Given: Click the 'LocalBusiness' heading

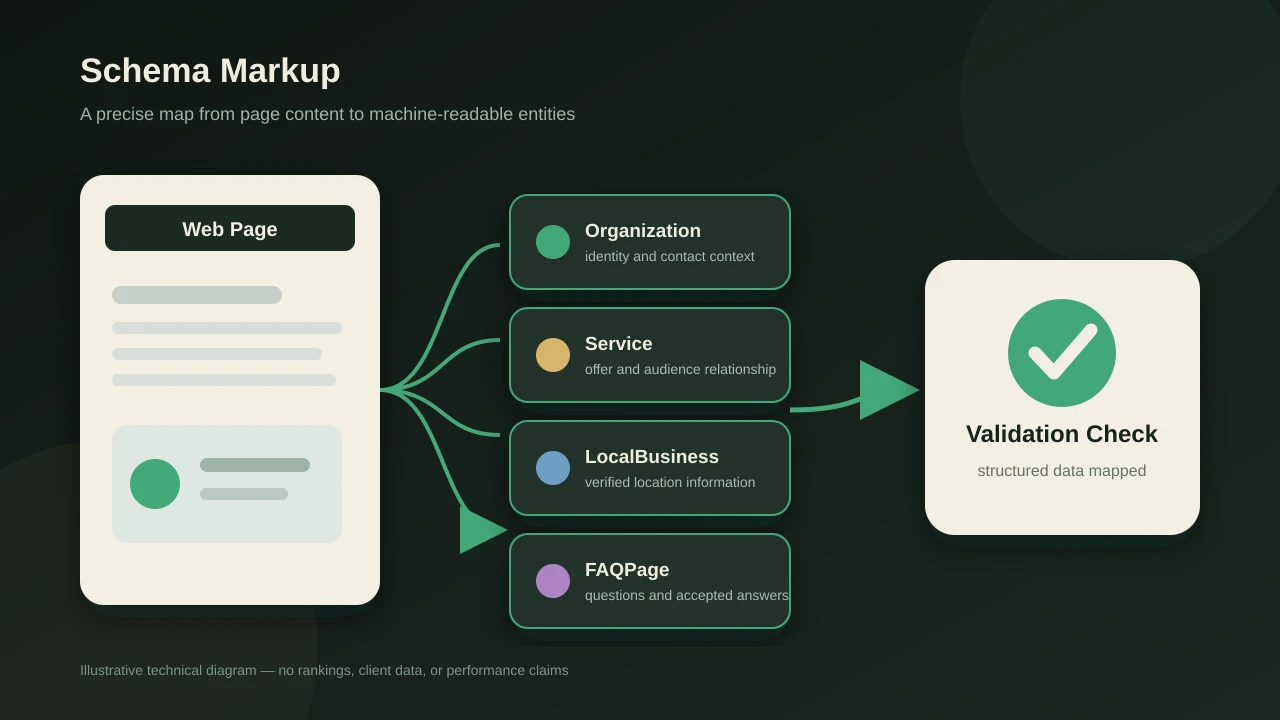Looking at the screenshot, I should 652,457.
